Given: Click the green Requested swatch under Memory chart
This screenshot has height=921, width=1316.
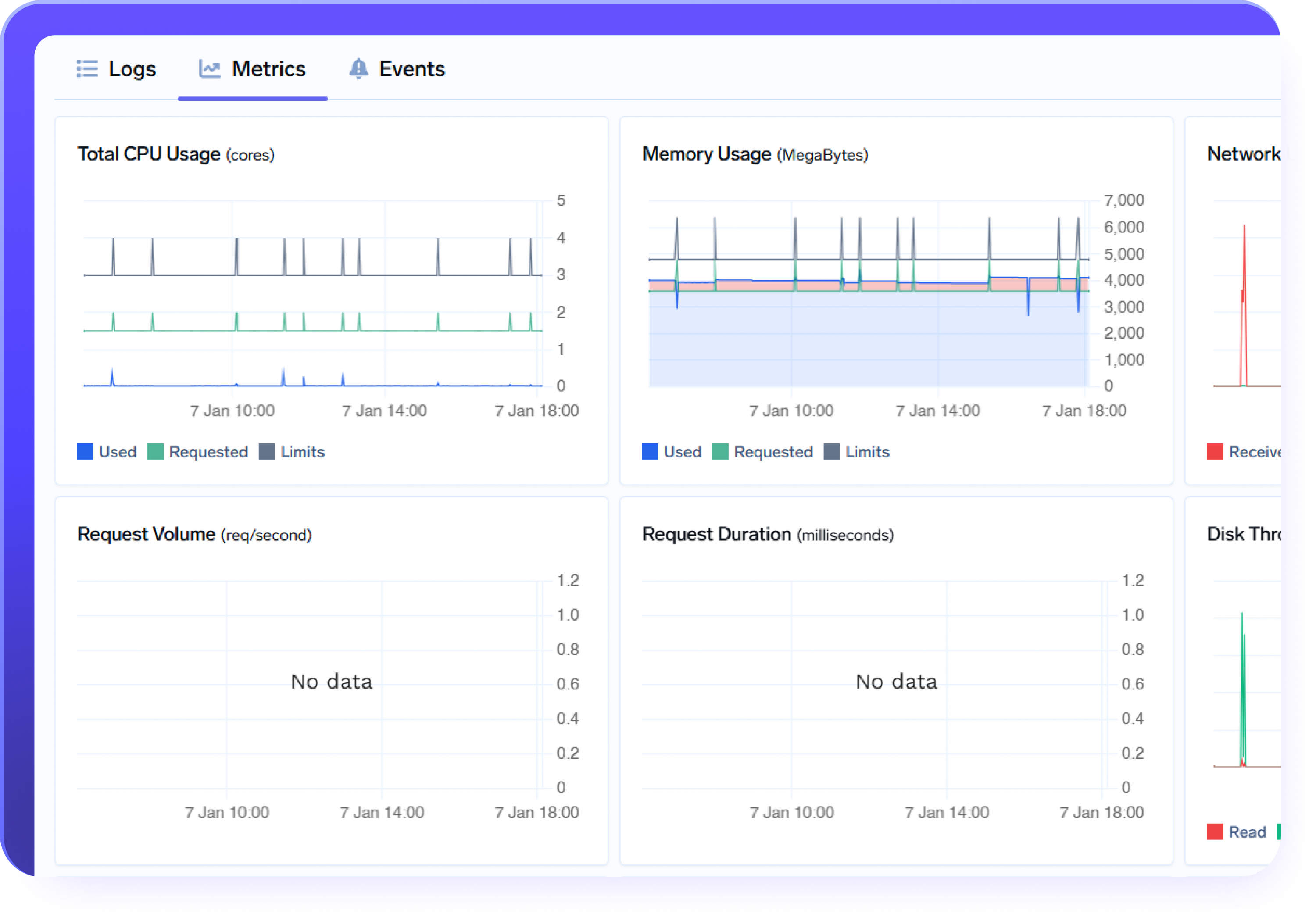Looking at the screenshot, I should (x=720, y=452).
